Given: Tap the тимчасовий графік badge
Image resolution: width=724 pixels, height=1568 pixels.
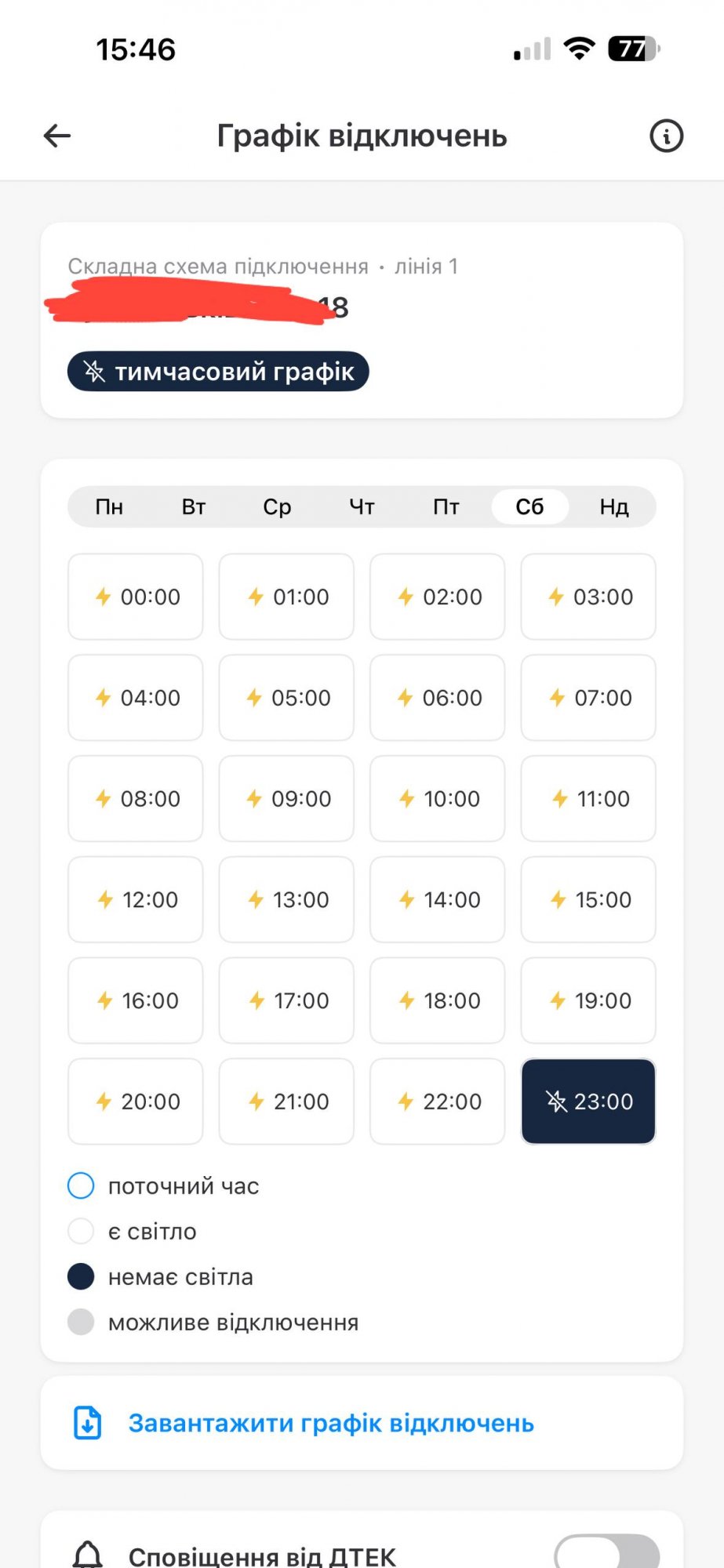Looking at the screenshot, I should click(218, 371).
